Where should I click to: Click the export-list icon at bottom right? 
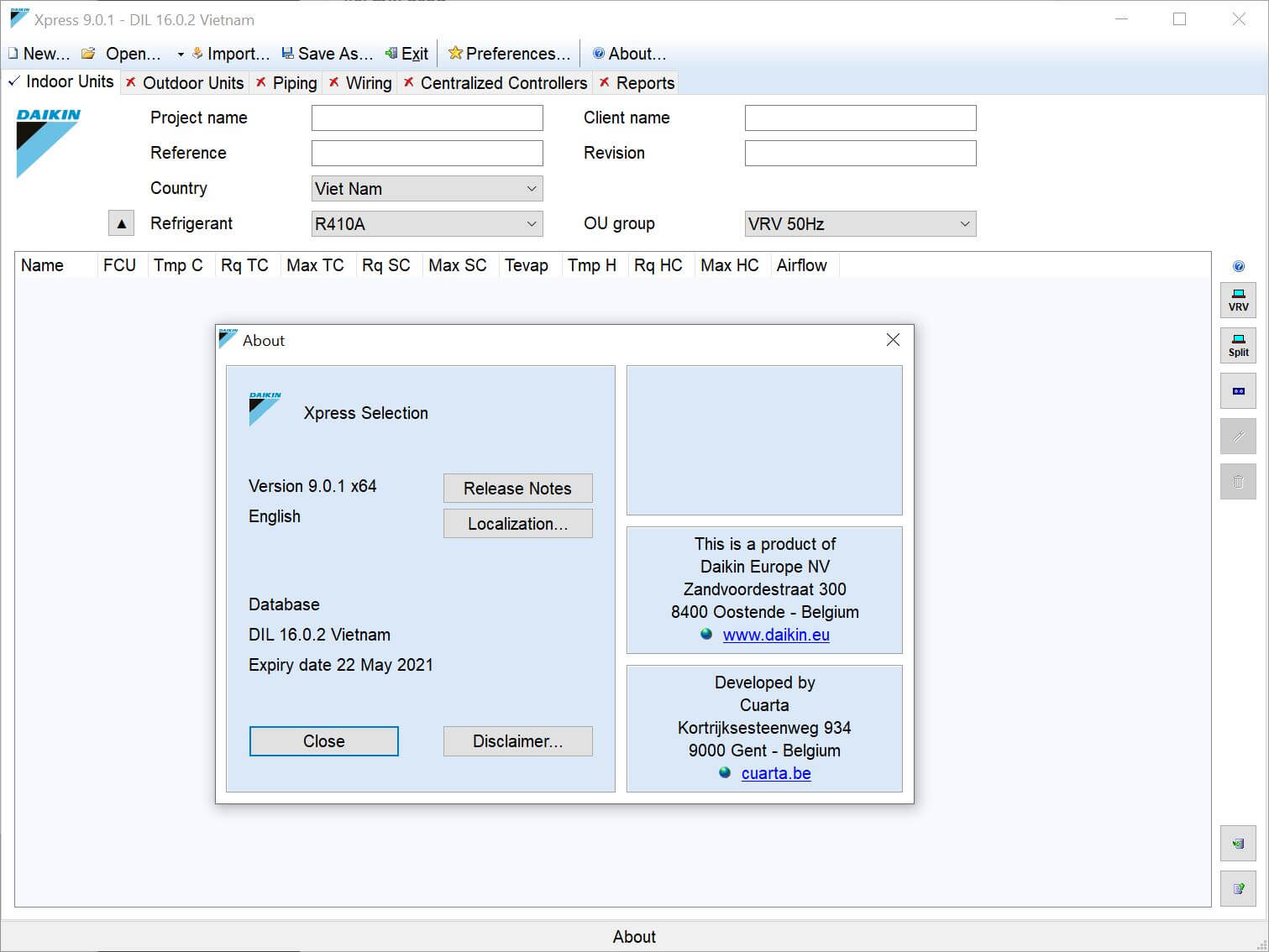(x=1238, y=888)
